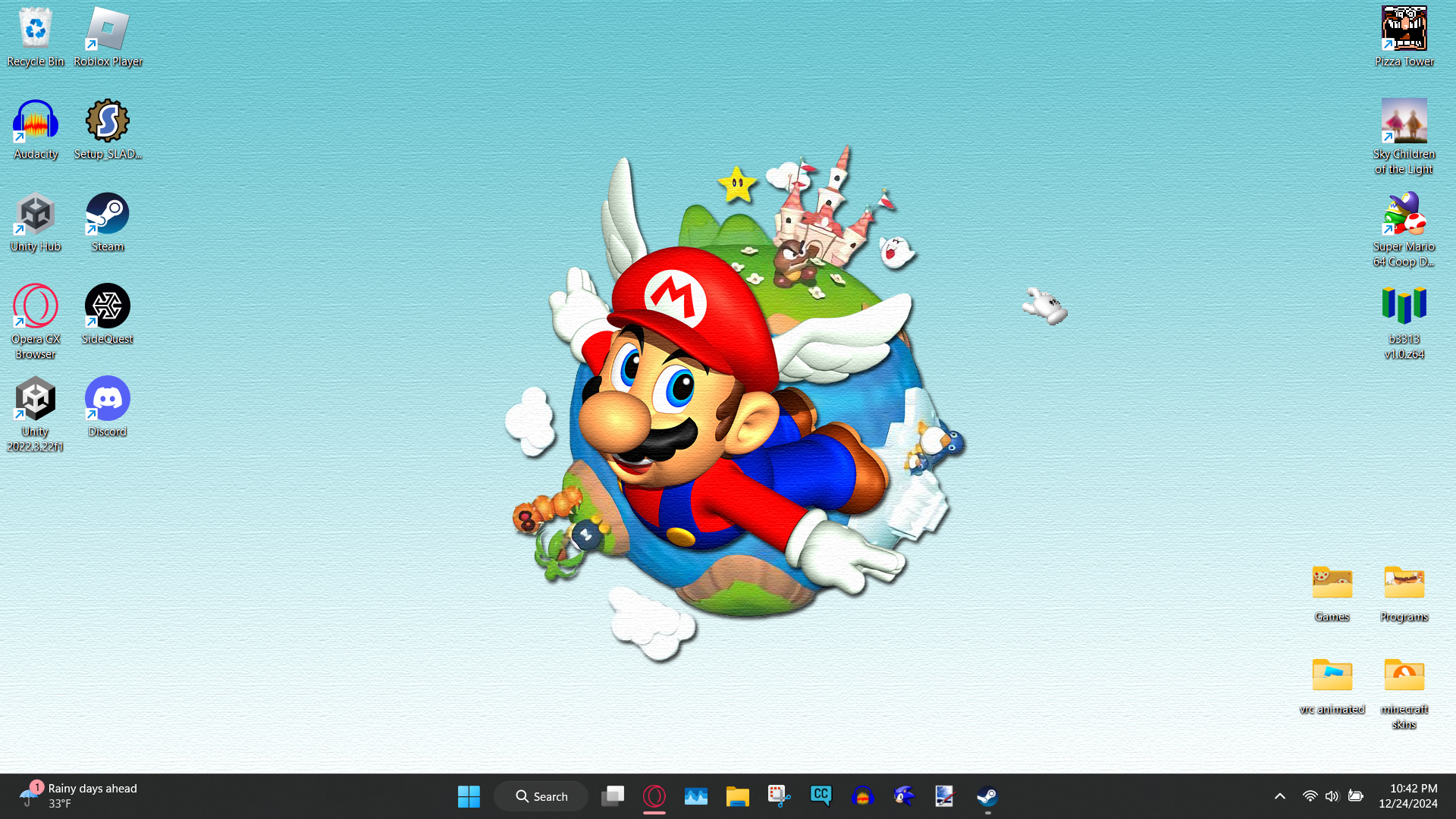Viewport: 1456px width, 819px height.
Task: Open the volume control in tray
Action: click(1332, 796)
